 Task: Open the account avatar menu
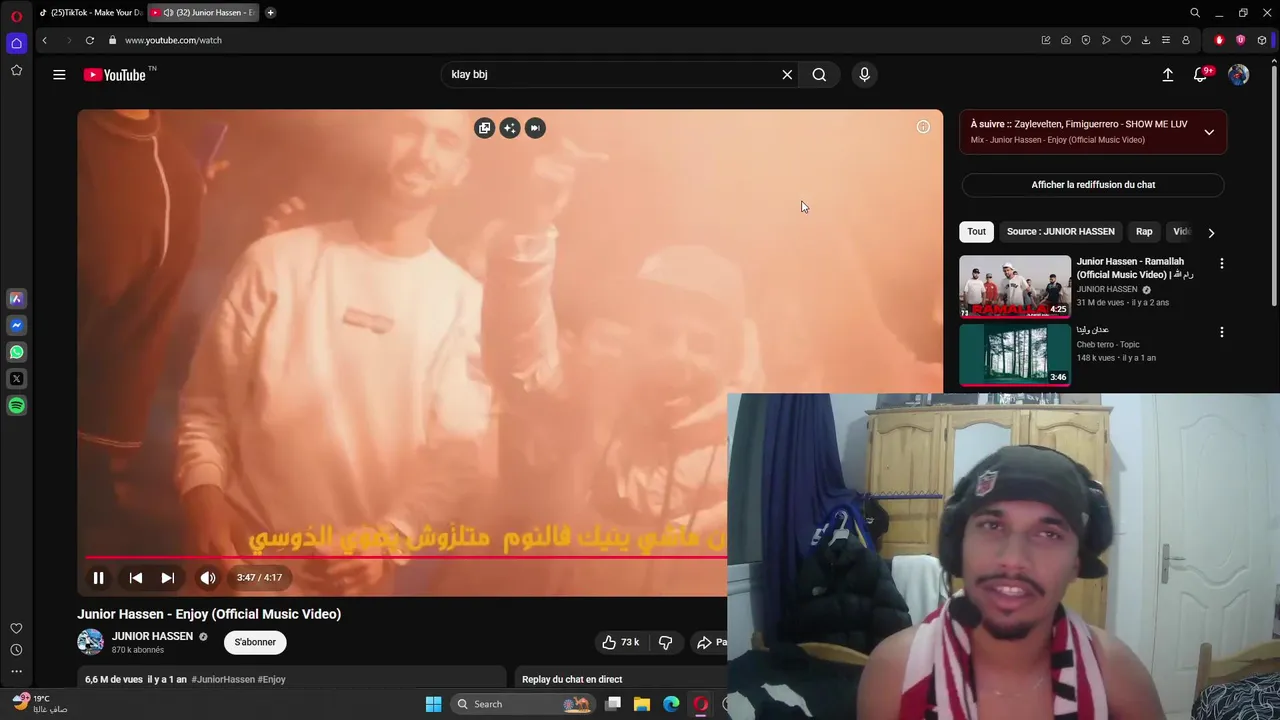pos(1238,75)
